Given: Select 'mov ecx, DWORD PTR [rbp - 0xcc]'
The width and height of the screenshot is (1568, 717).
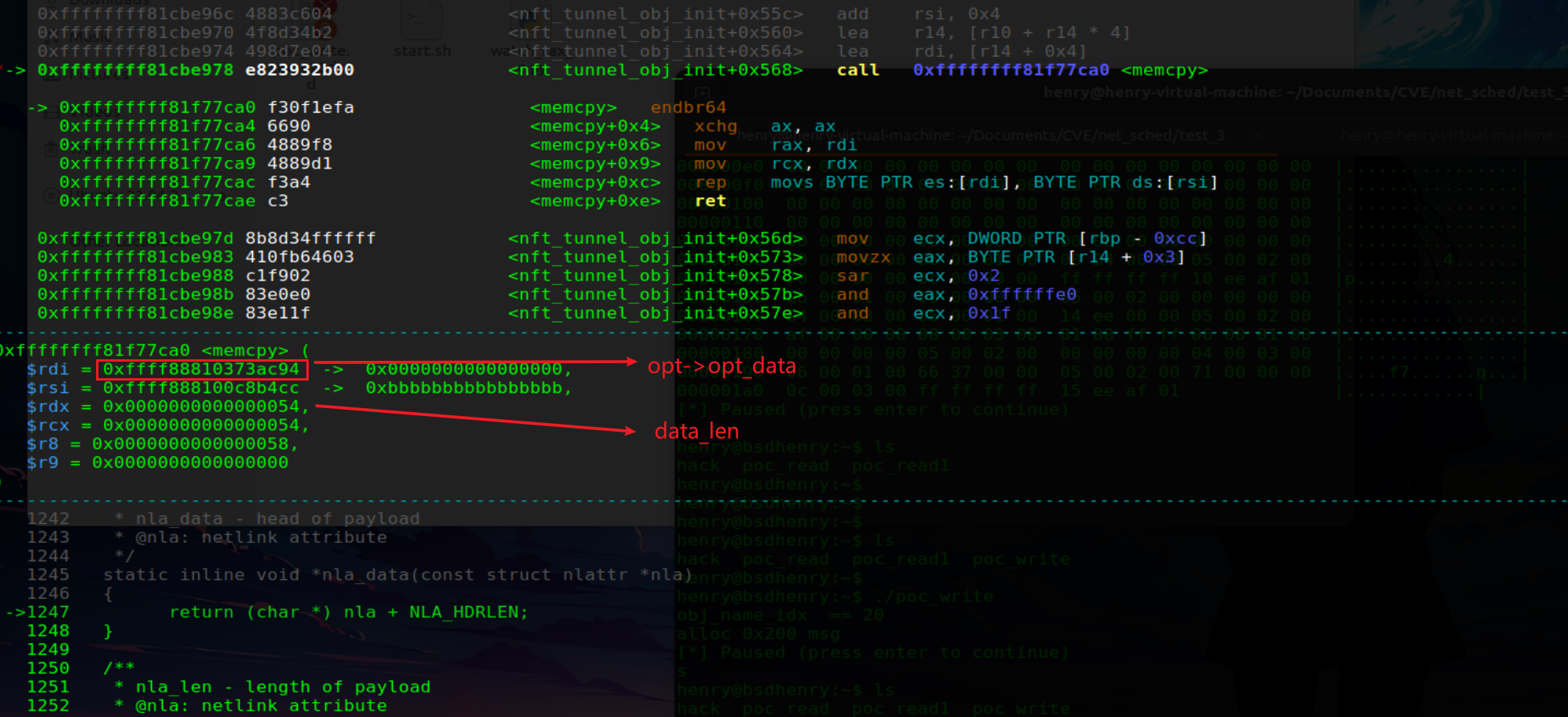Looking at the screenshot, I should 1021,239.
